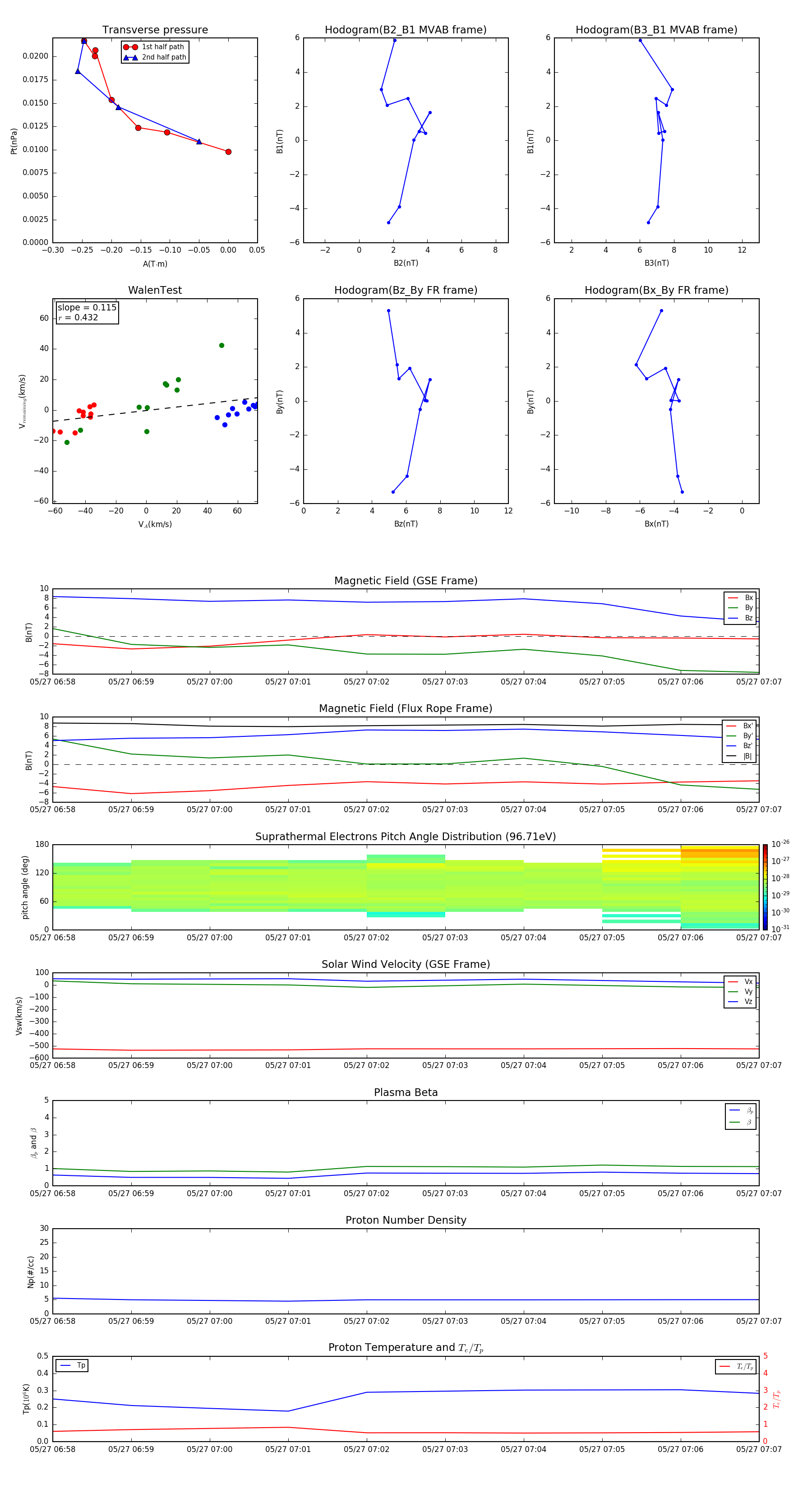812x1489 pixels.
Task: Click 'Proton Number Density' plot title
Action: [406, 1220]
